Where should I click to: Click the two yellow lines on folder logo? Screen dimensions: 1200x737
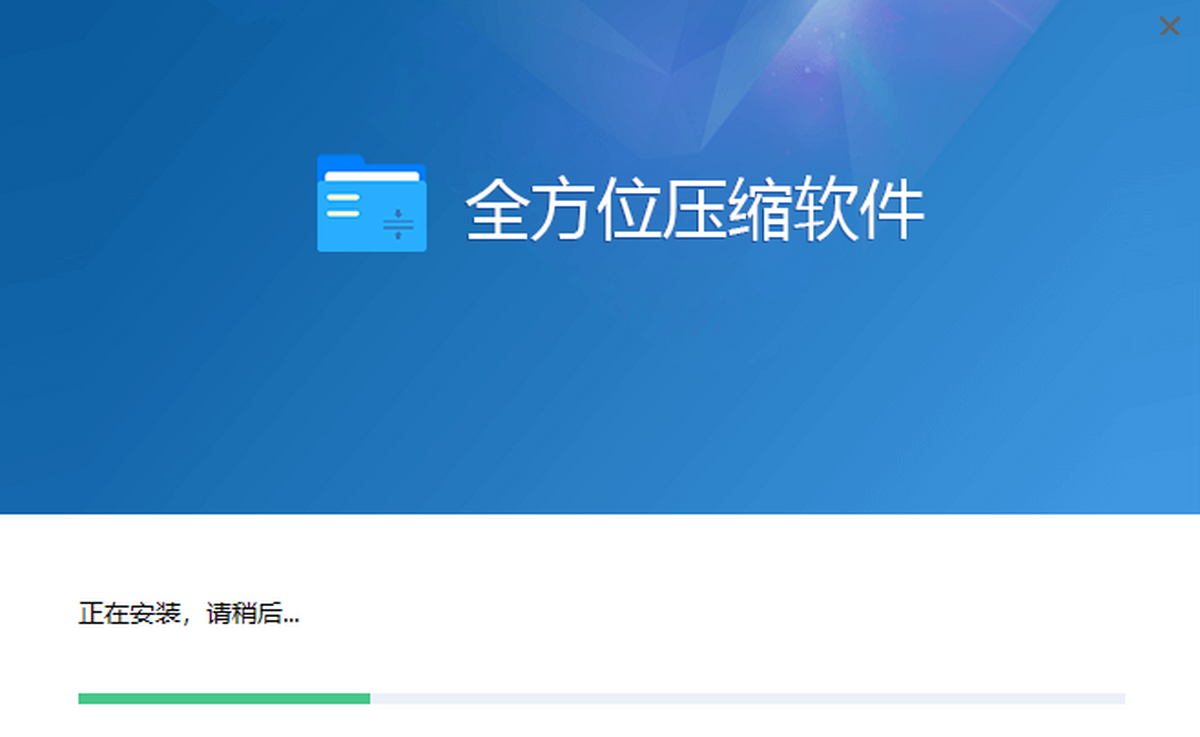[x=342, y=206]
